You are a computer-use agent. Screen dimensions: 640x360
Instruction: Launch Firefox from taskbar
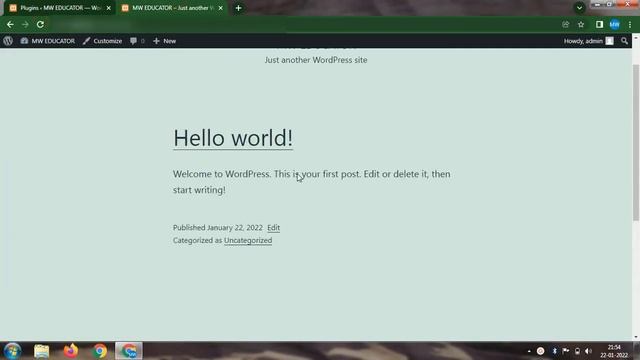(x=71, y=351)
